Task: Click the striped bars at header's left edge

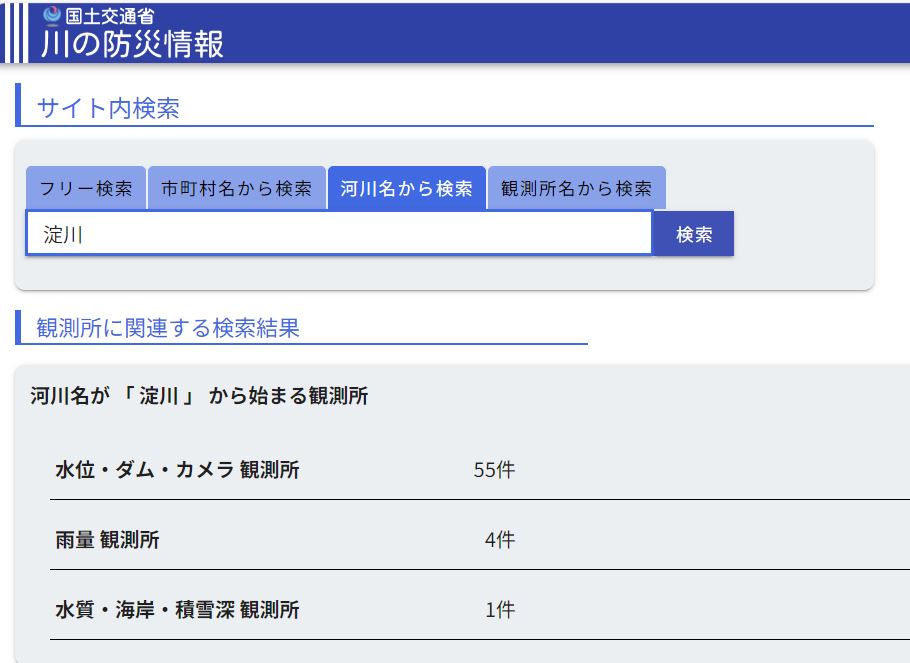Action: [x=14, y=33]
